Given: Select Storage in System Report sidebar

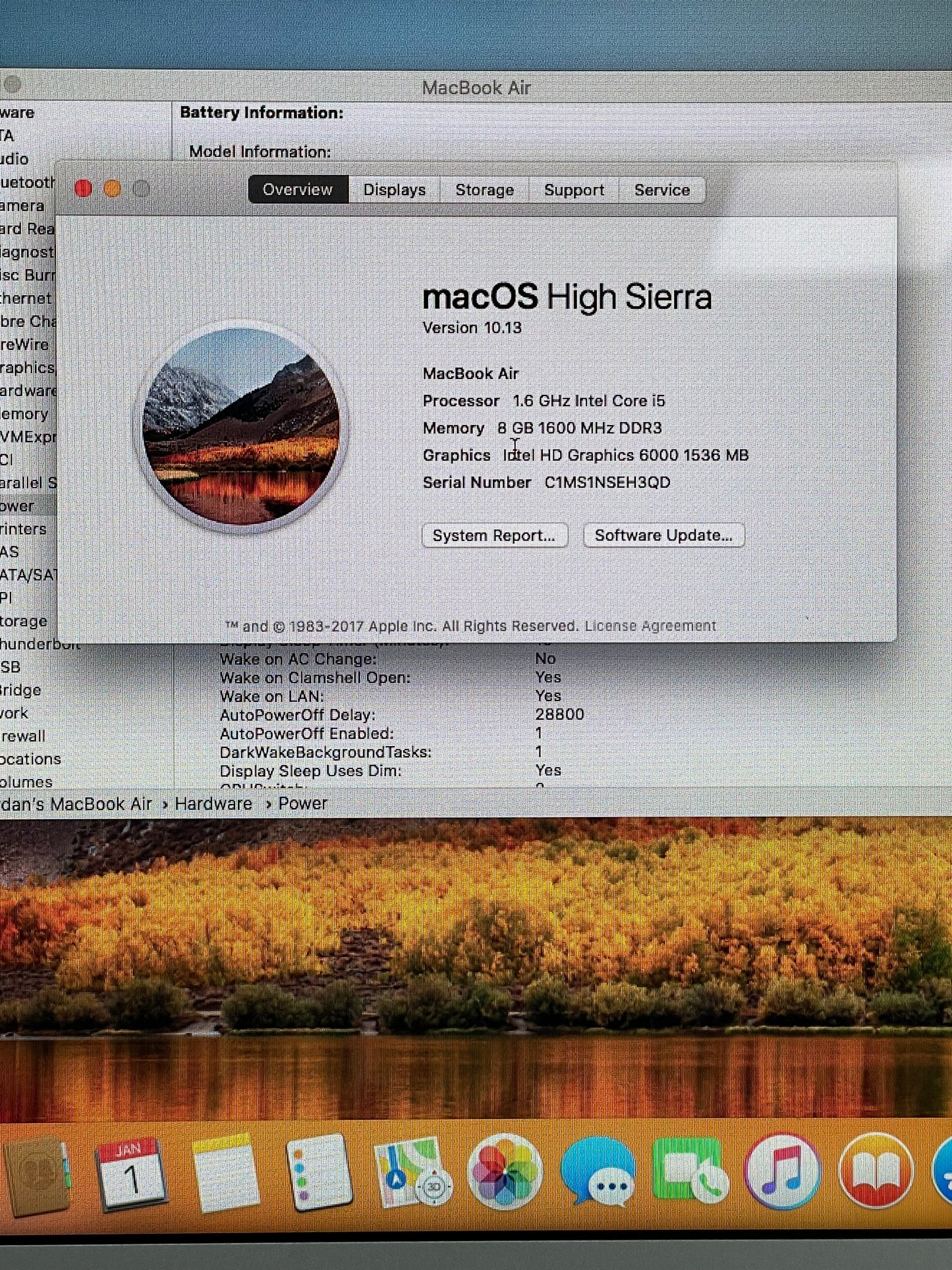Looking at the screenshot, I should [x=24, y=621].
